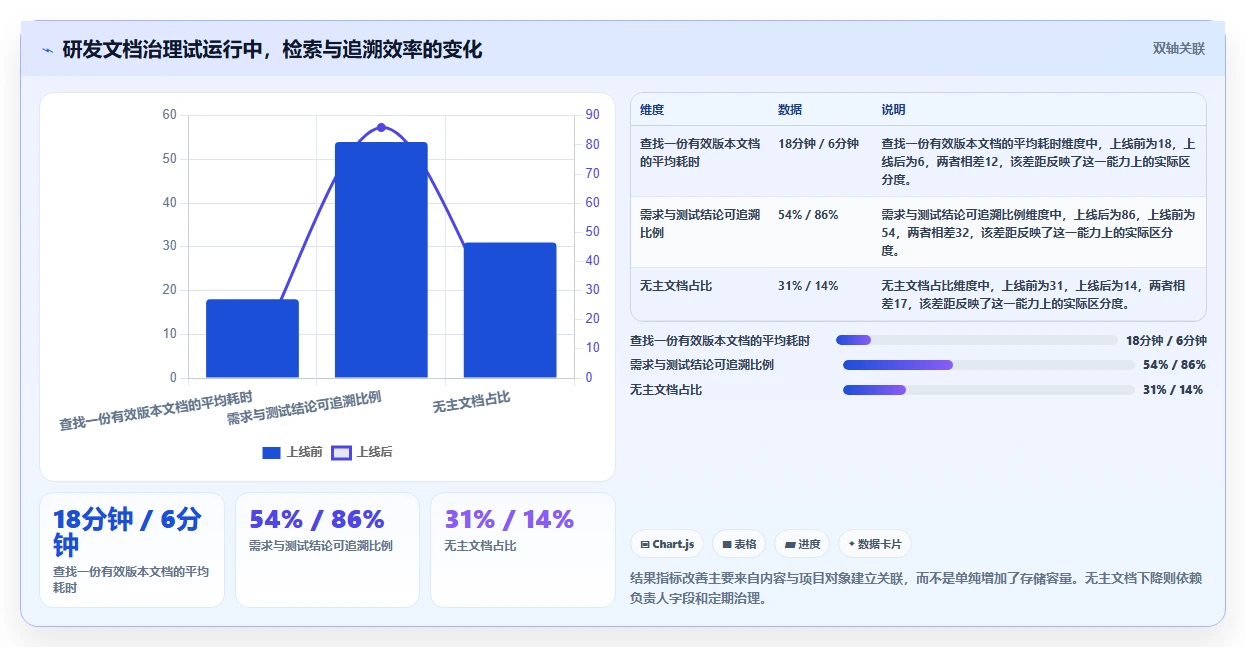This screenshot has width=1246, height=647.
Task: Click the 维度 column header
Action: [x=652, y=110]
